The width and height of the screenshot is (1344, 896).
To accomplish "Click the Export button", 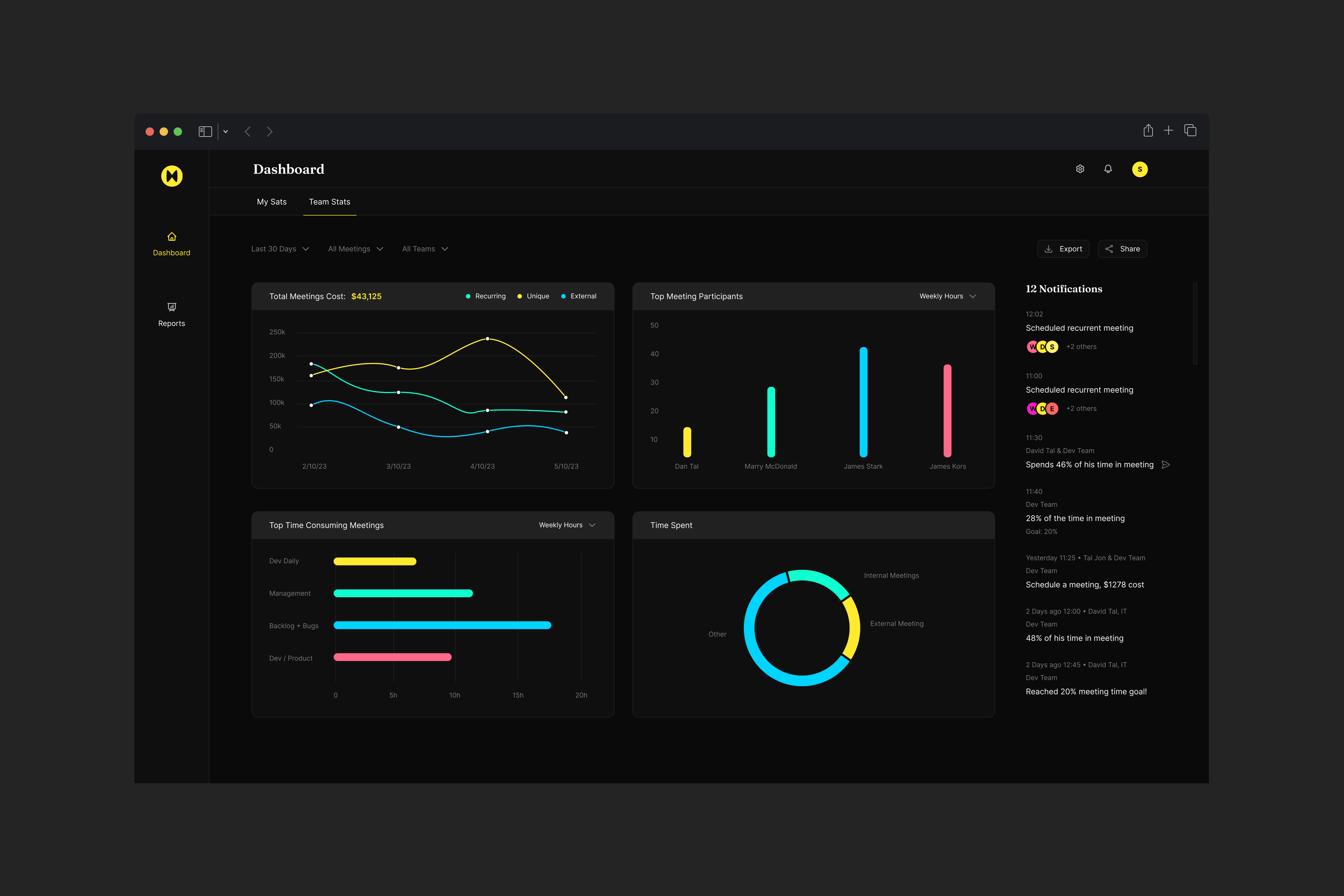I will tap(1063, 249).
